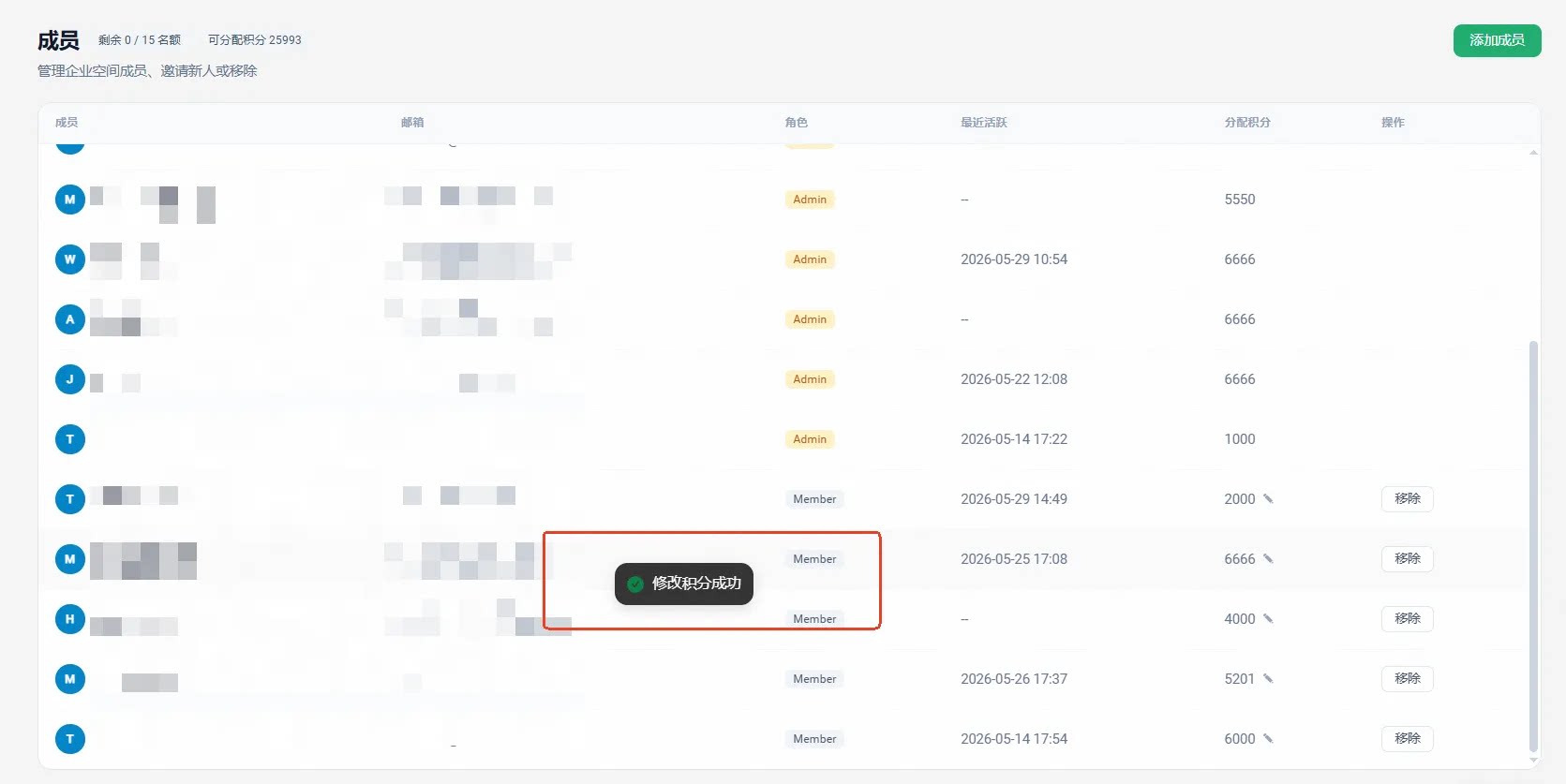Select the points value 1000
The height and width of the screenshot is (784, 1566).
(x=1240, y=439)
